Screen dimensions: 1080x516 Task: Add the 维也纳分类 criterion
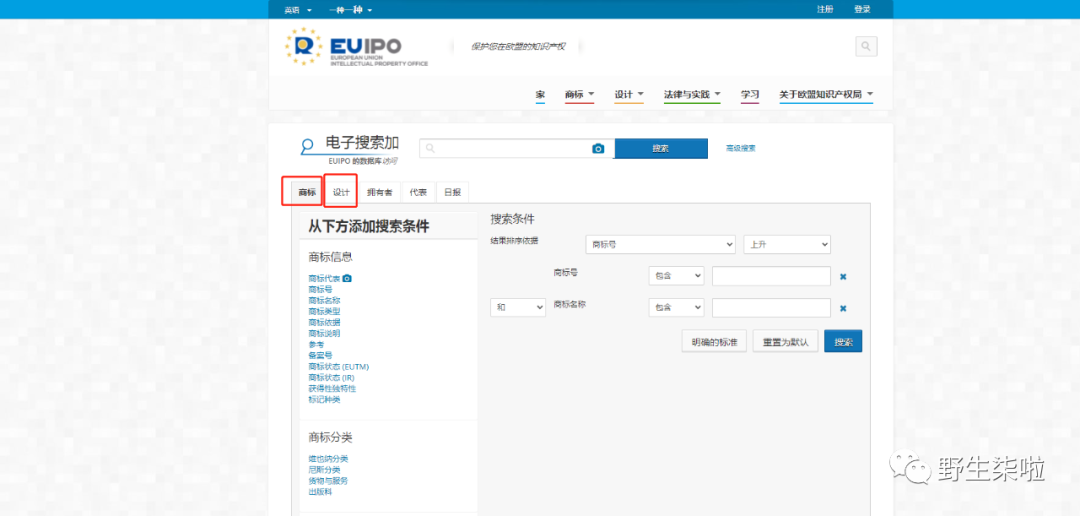[328, 459]
